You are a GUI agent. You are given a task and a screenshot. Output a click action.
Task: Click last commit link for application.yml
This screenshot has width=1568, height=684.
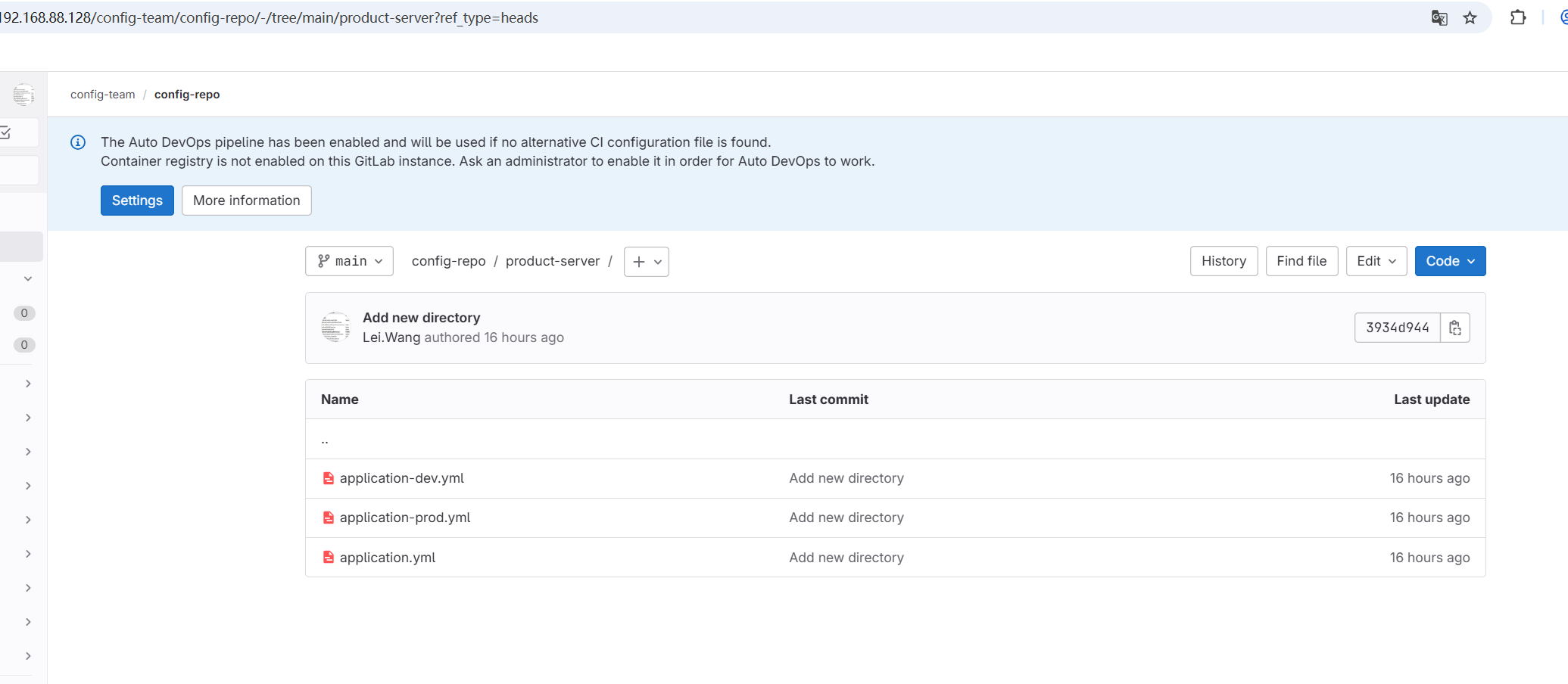coord(846,558)
